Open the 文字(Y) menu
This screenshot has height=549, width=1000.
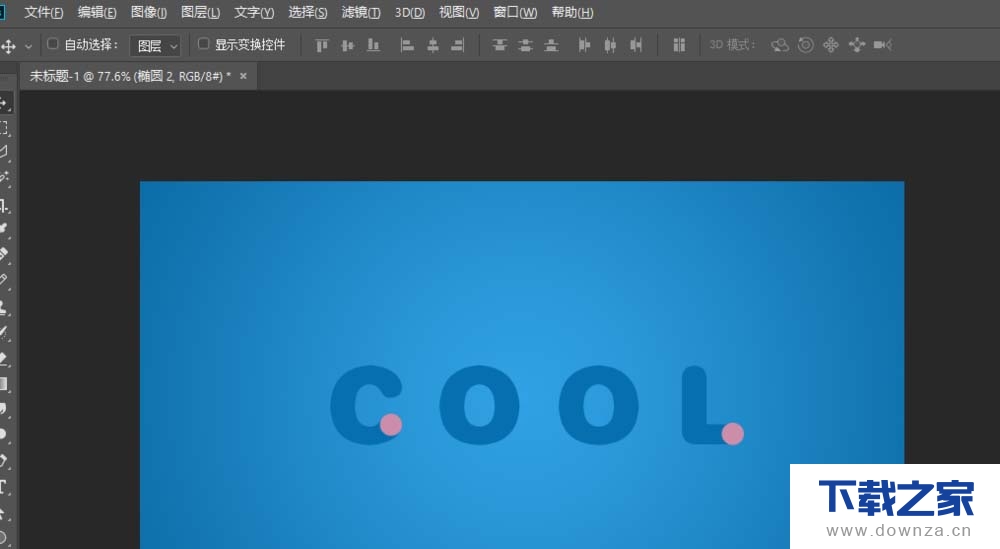[254, 12]
